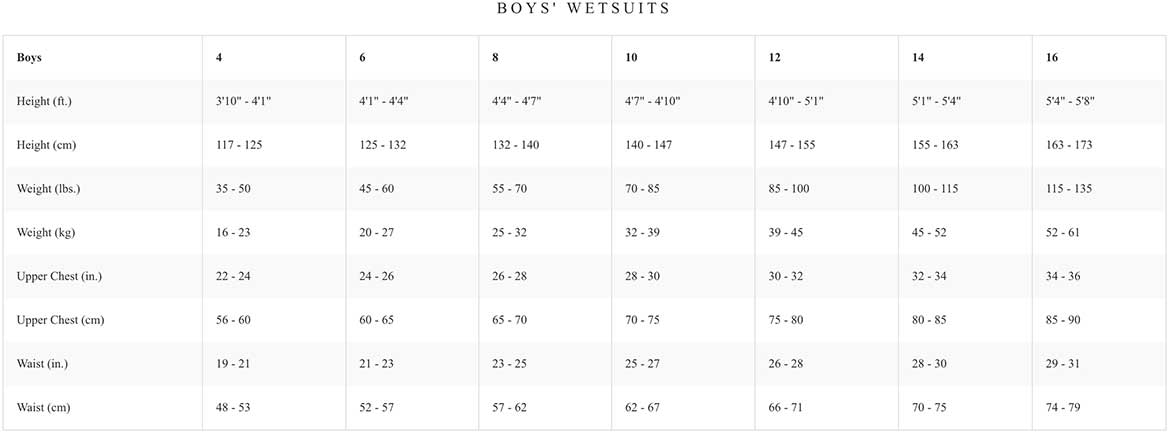This screenshot has width=1170, height=448.
Task: Select the Height (ft.) row label
Action: click(44, 102)
